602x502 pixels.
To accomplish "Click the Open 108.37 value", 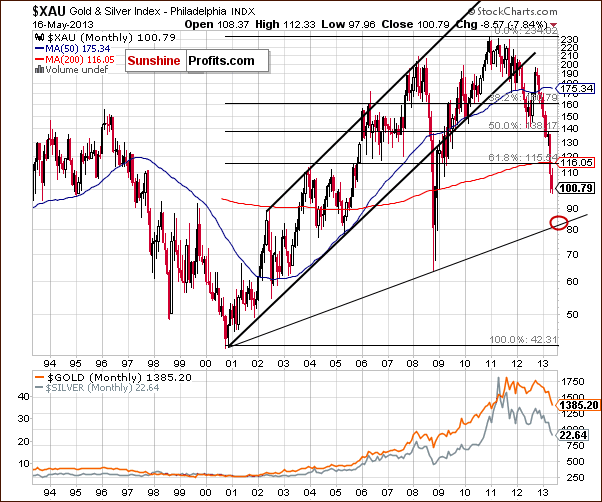I will [217, 24].
